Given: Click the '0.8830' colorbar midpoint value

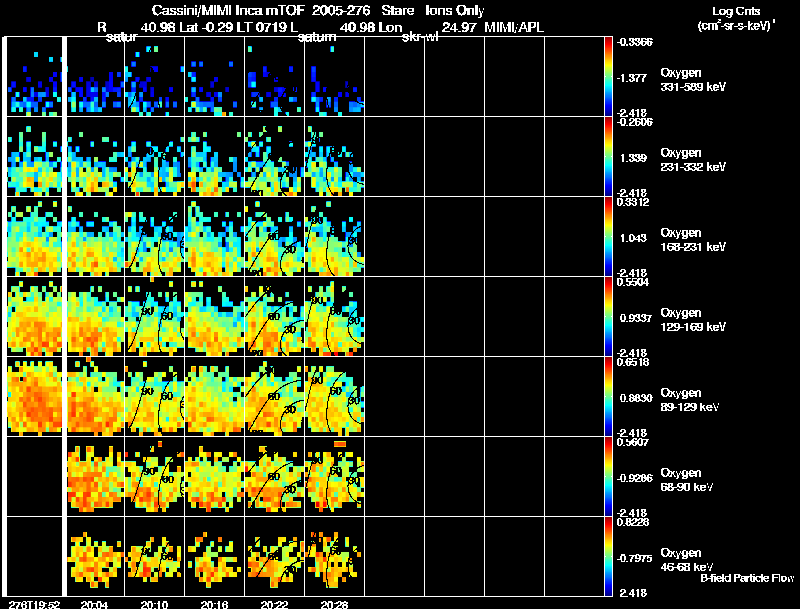Looking at the screenshot, I should [636, 398].
